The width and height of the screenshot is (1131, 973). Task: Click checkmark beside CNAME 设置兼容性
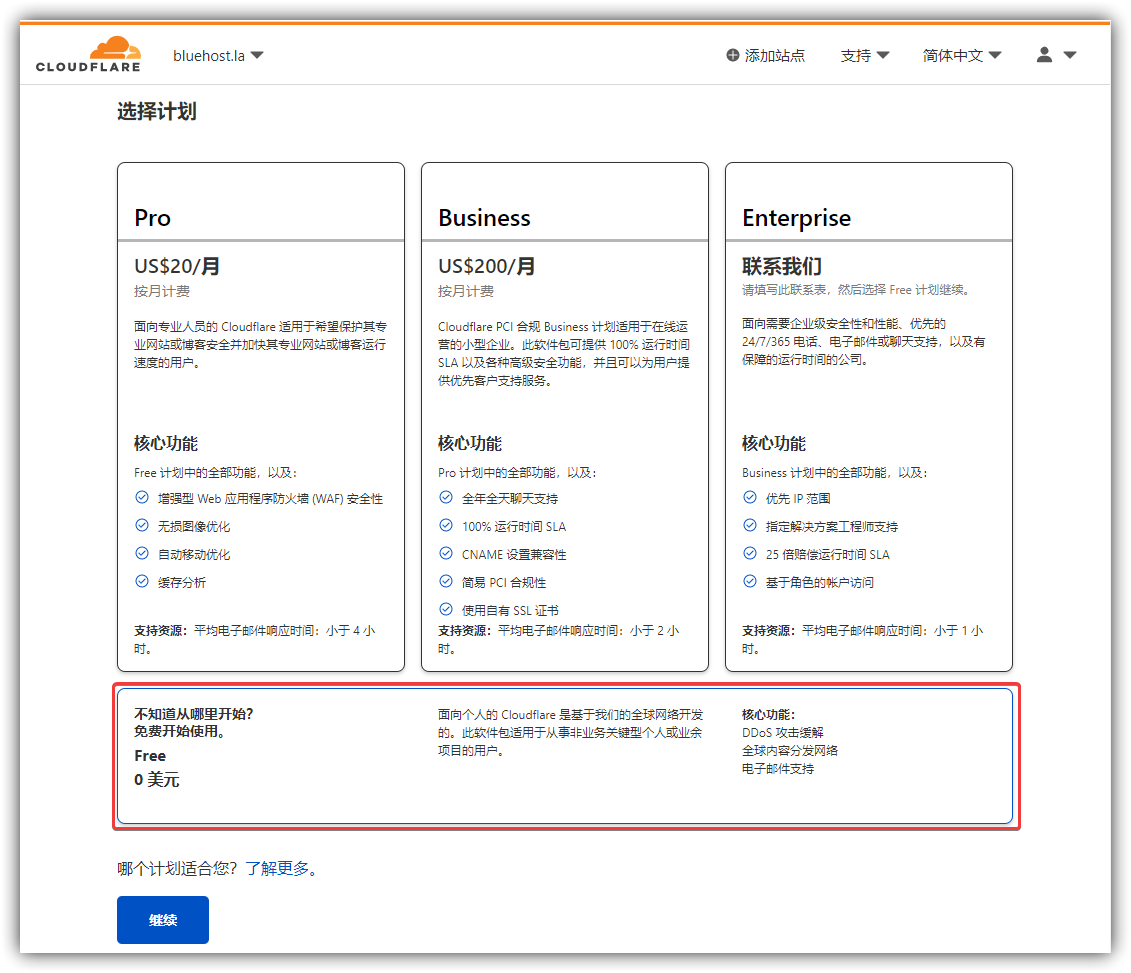click(x=446, y=554)
